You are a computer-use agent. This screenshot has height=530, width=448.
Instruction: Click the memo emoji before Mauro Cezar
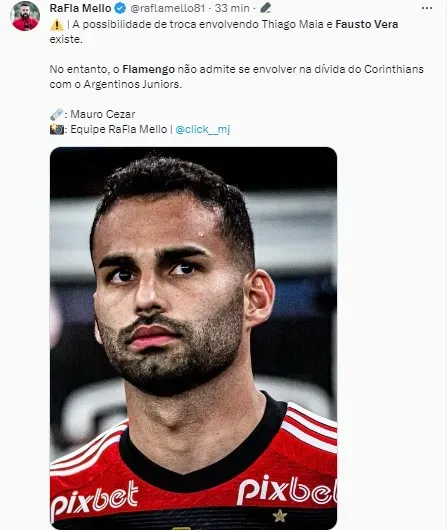pyautogui.click(x=56, y=114)
